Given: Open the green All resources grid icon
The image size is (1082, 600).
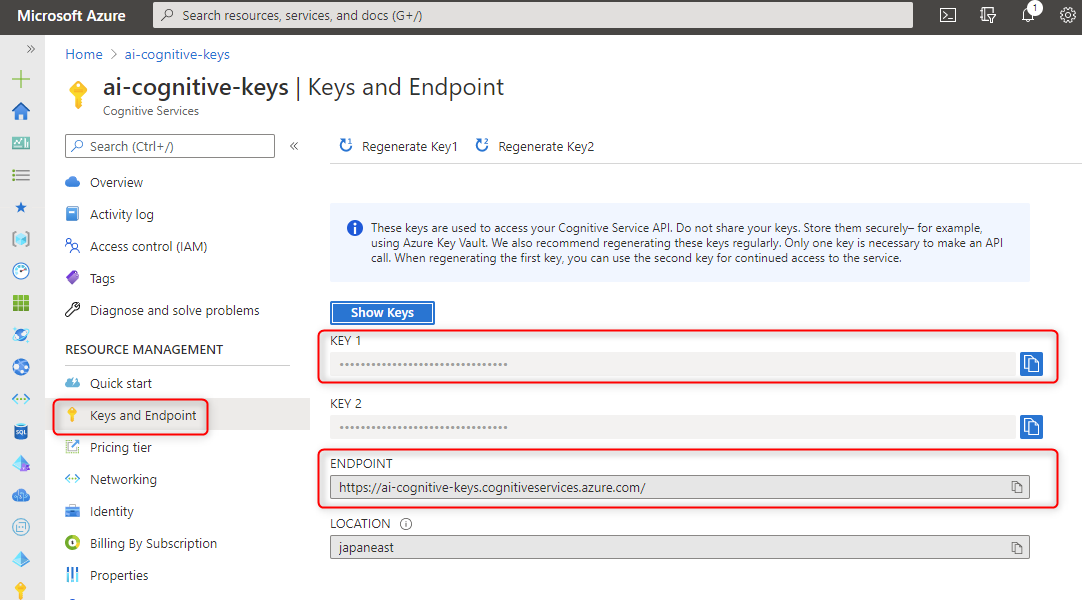Looking at the screenshot, I should pos(21,303).
